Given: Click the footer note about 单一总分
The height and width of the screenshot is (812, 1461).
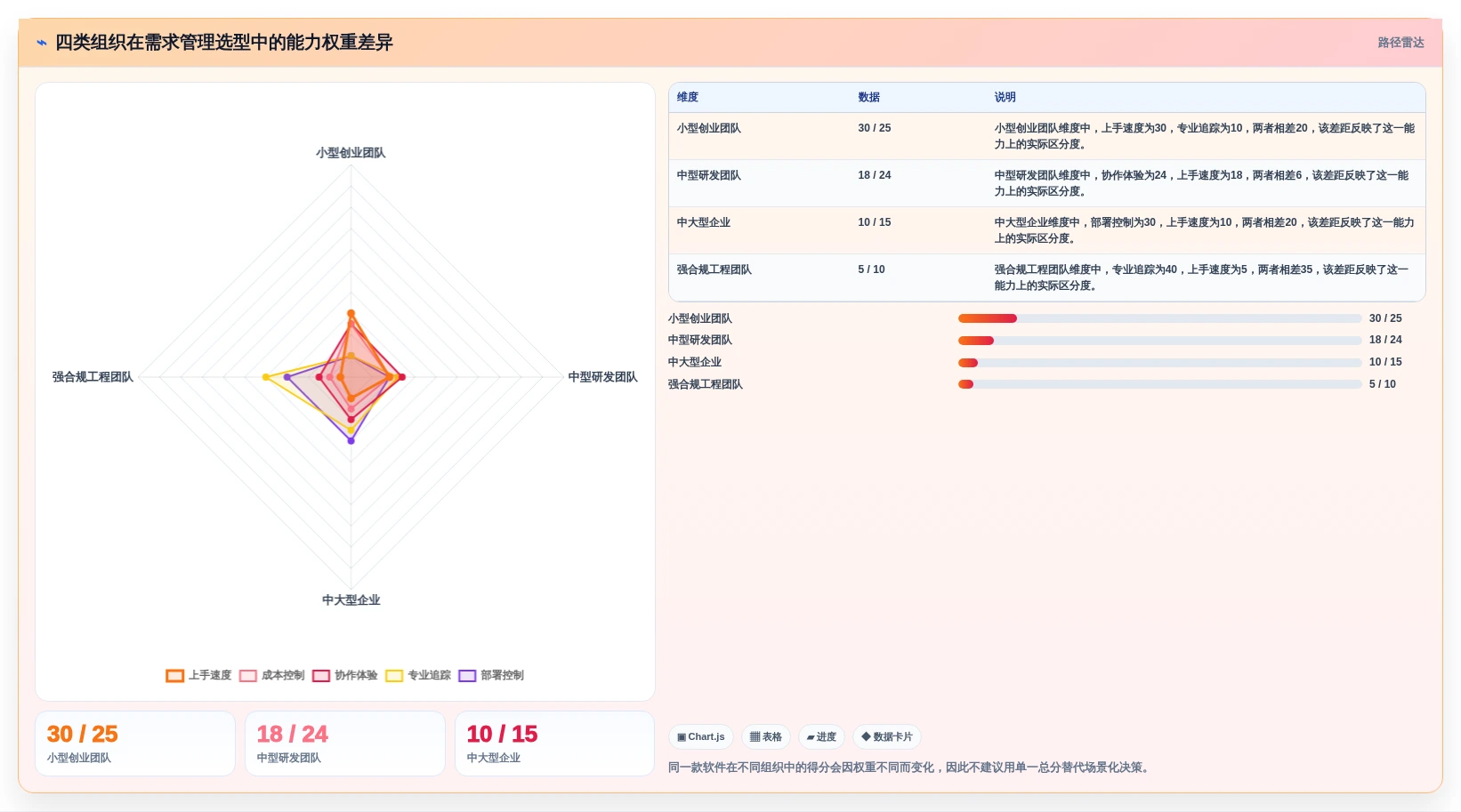Looking at the screenshot, I should pyautogui.click(x=910, y=768).
